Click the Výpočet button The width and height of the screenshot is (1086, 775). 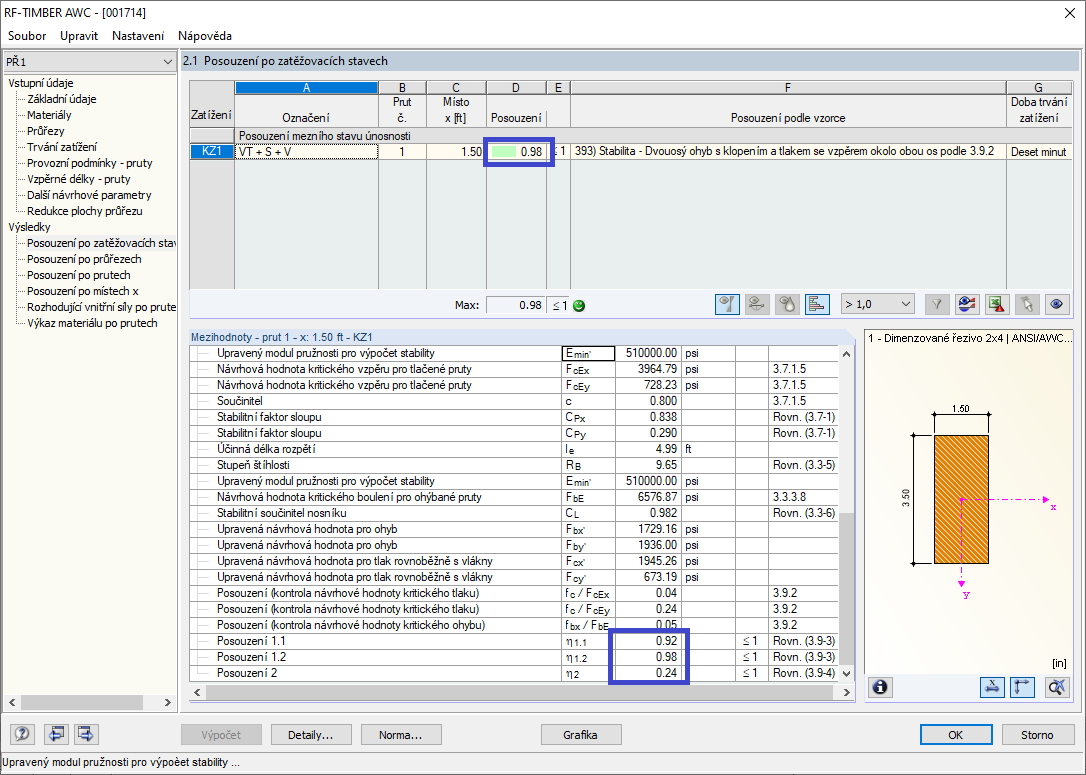pos(222,735)
